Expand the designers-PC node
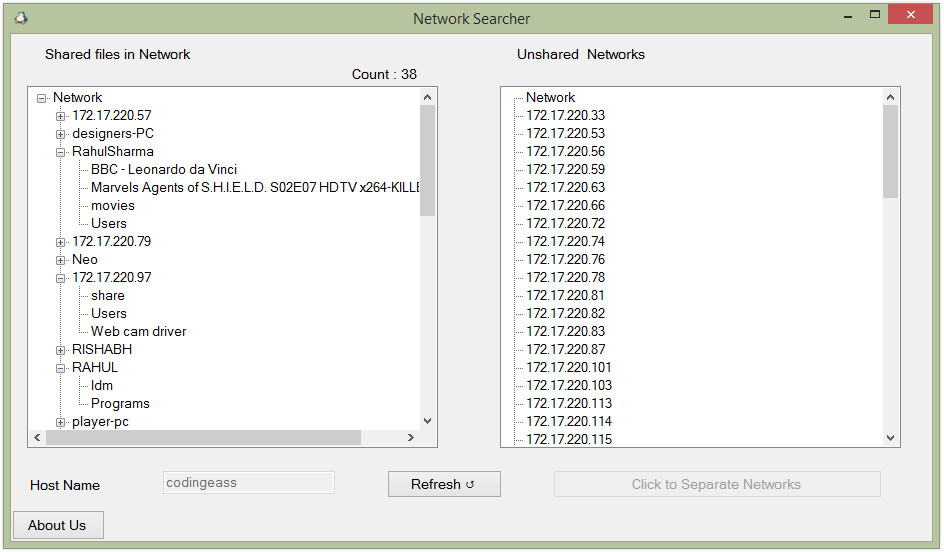The image size is (944, 552). pyautogui.click(x=60, y=134)
